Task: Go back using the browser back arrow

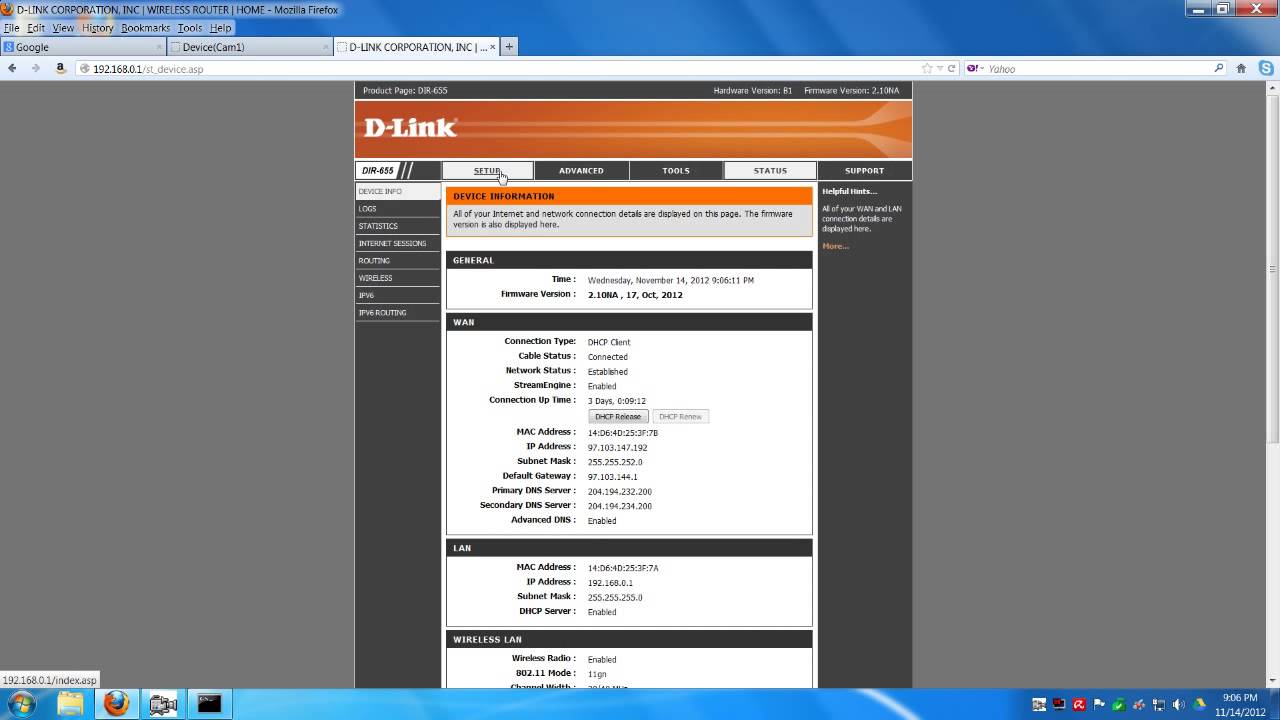Action: point(12,68)
